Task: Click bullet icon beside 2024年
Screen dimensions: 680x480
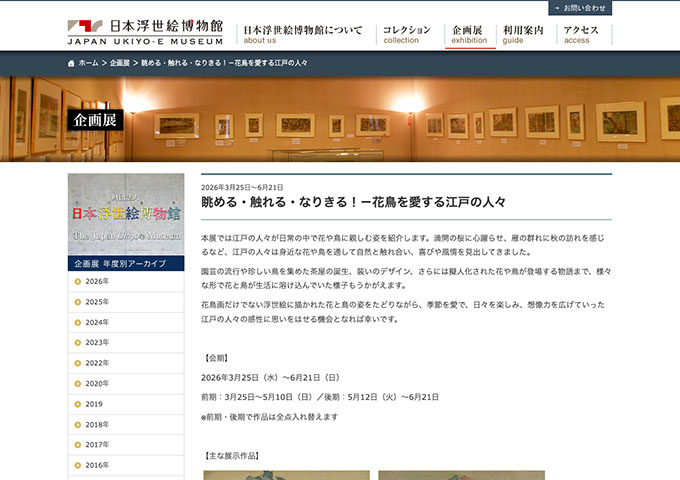Action: point(78,323)
